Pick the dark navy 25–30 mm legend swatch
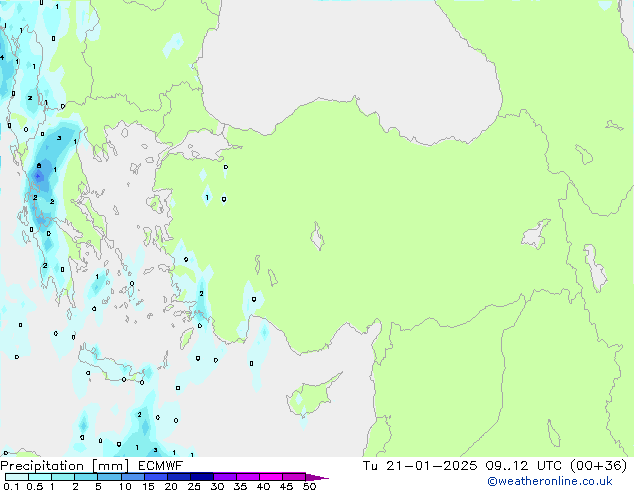Viewport: 634px width, 490px height. point(201,477)
